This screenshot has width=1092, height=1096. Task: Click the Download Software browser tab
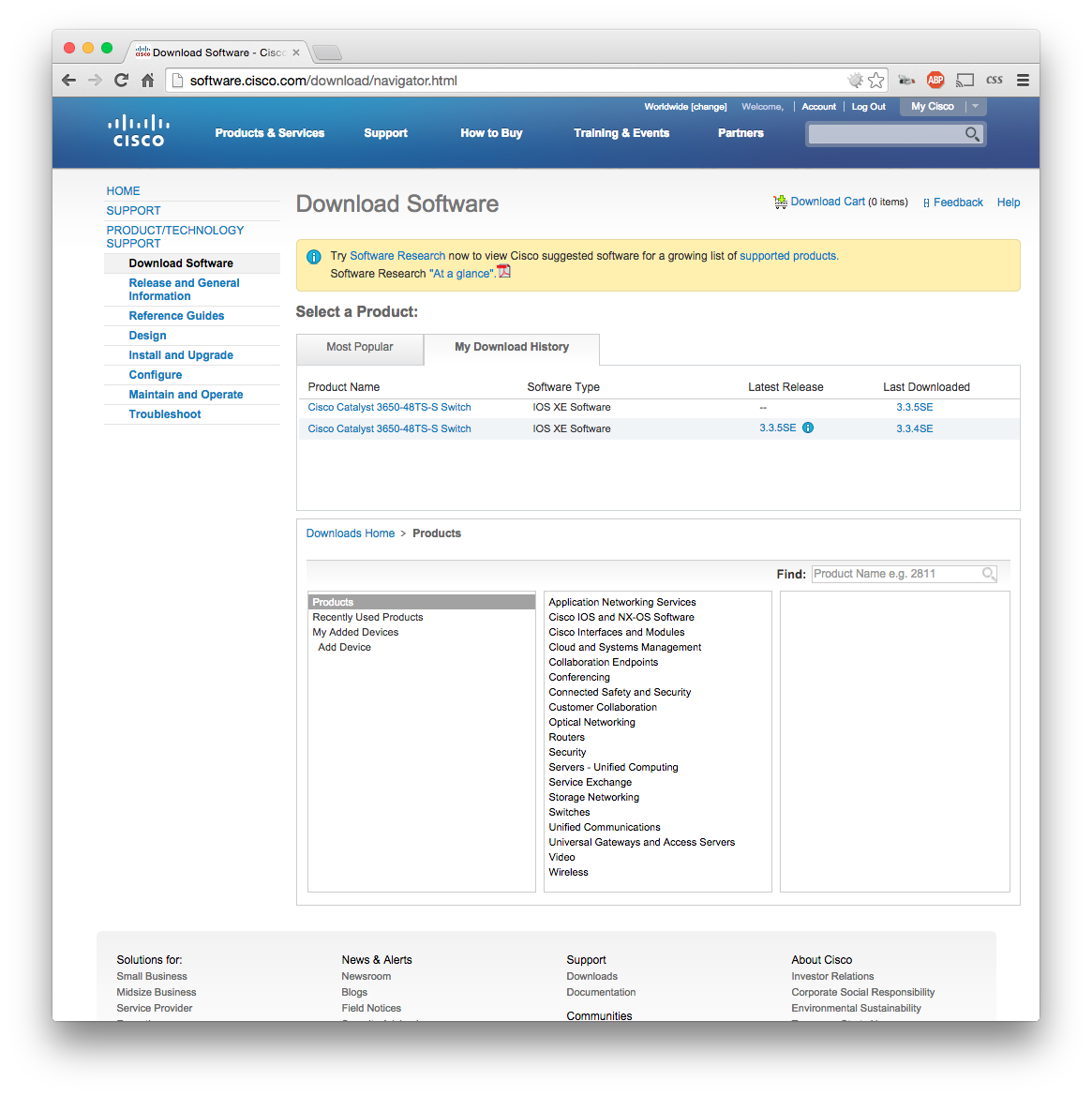coord(218,53)
